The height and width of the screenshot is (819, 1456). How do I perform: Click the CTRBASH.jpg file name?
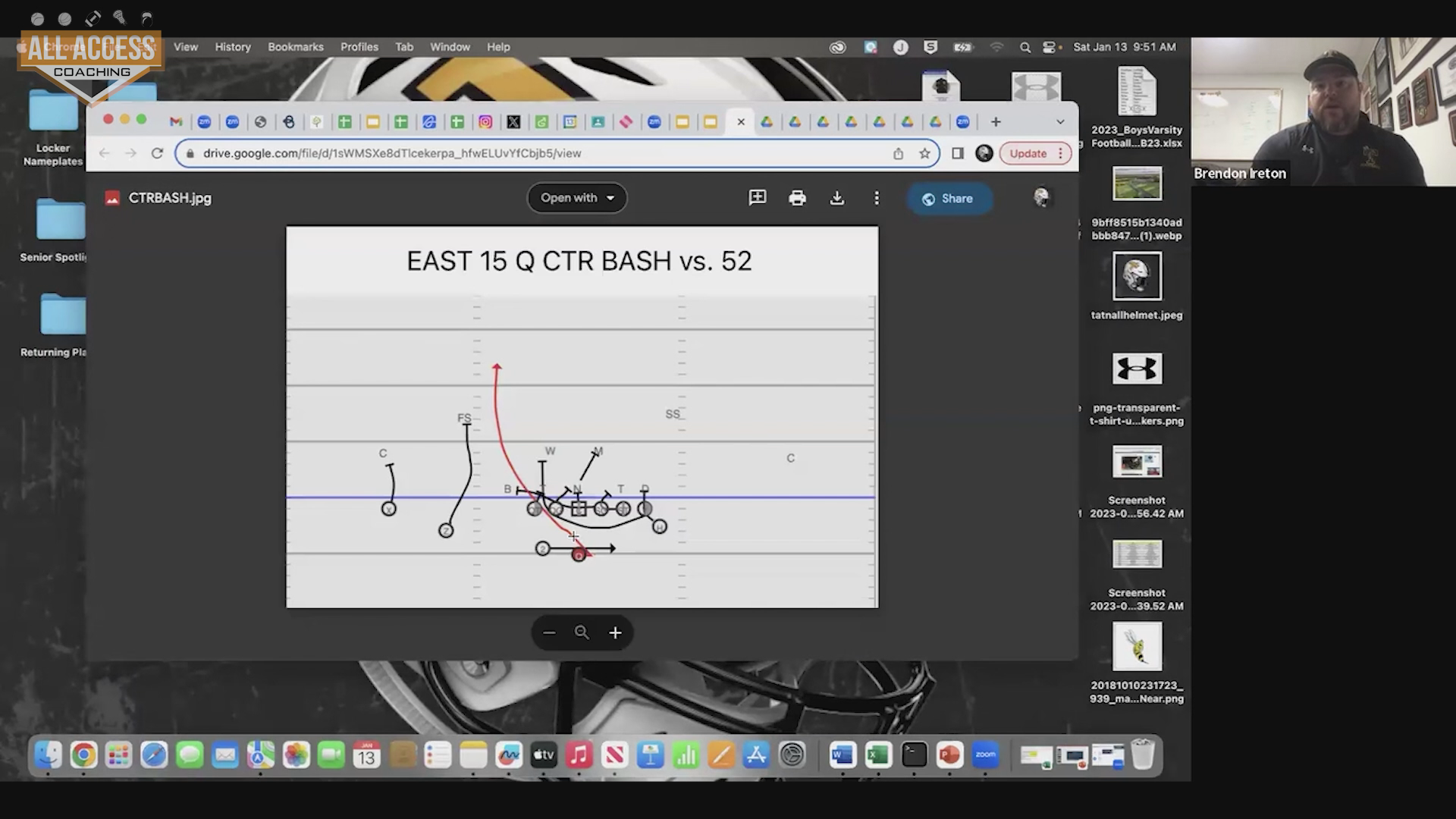[170, 198]
